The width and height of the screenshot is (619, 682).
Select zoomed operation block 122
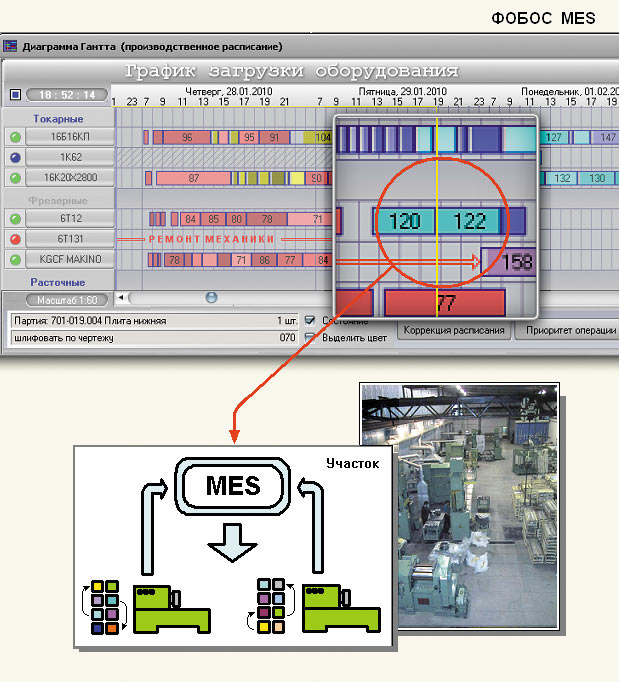pos(469,221)
